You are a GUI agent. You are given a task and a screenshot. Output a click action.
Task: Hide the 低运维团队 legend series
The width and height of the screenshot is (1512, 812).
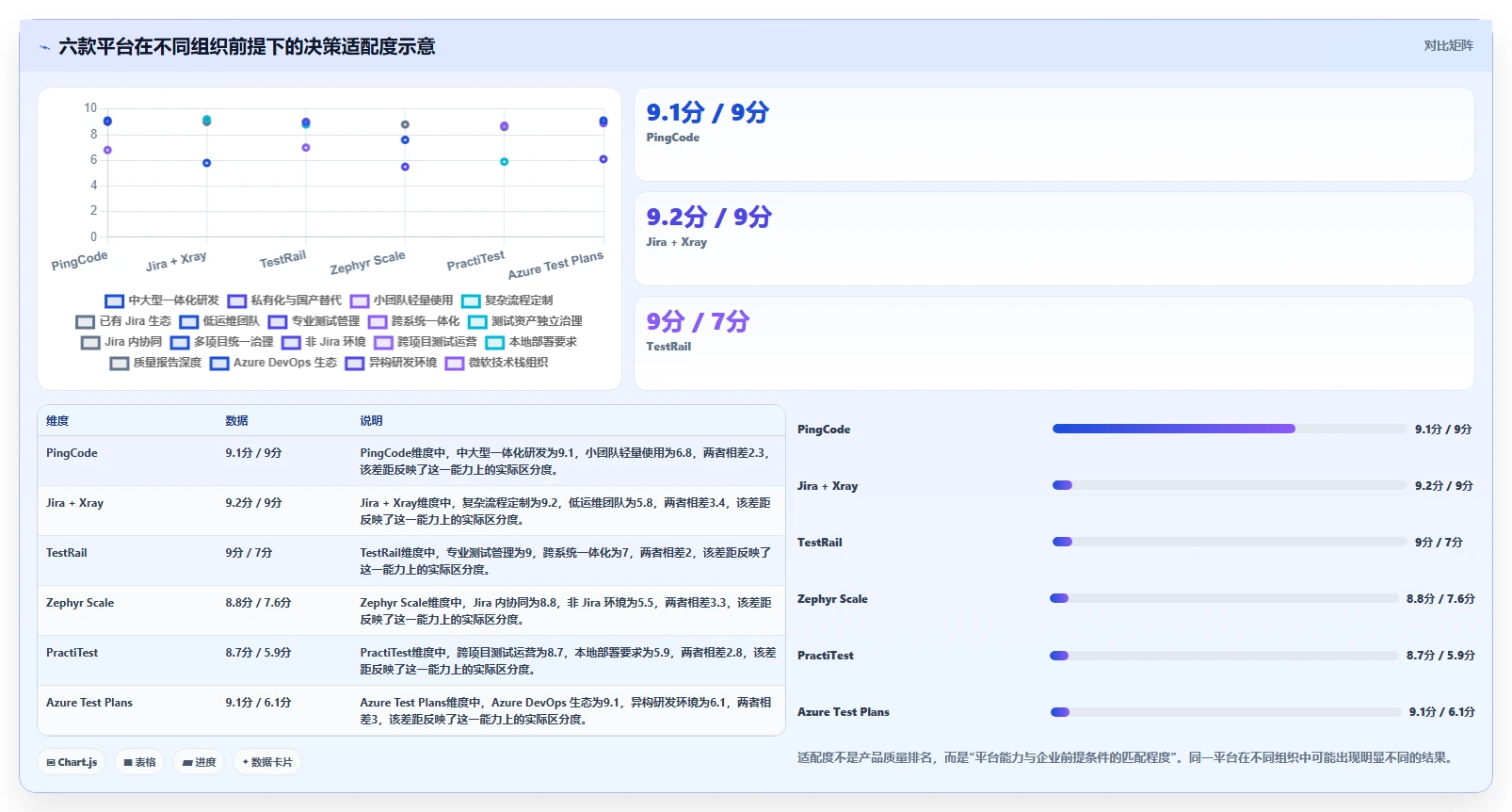219,321
